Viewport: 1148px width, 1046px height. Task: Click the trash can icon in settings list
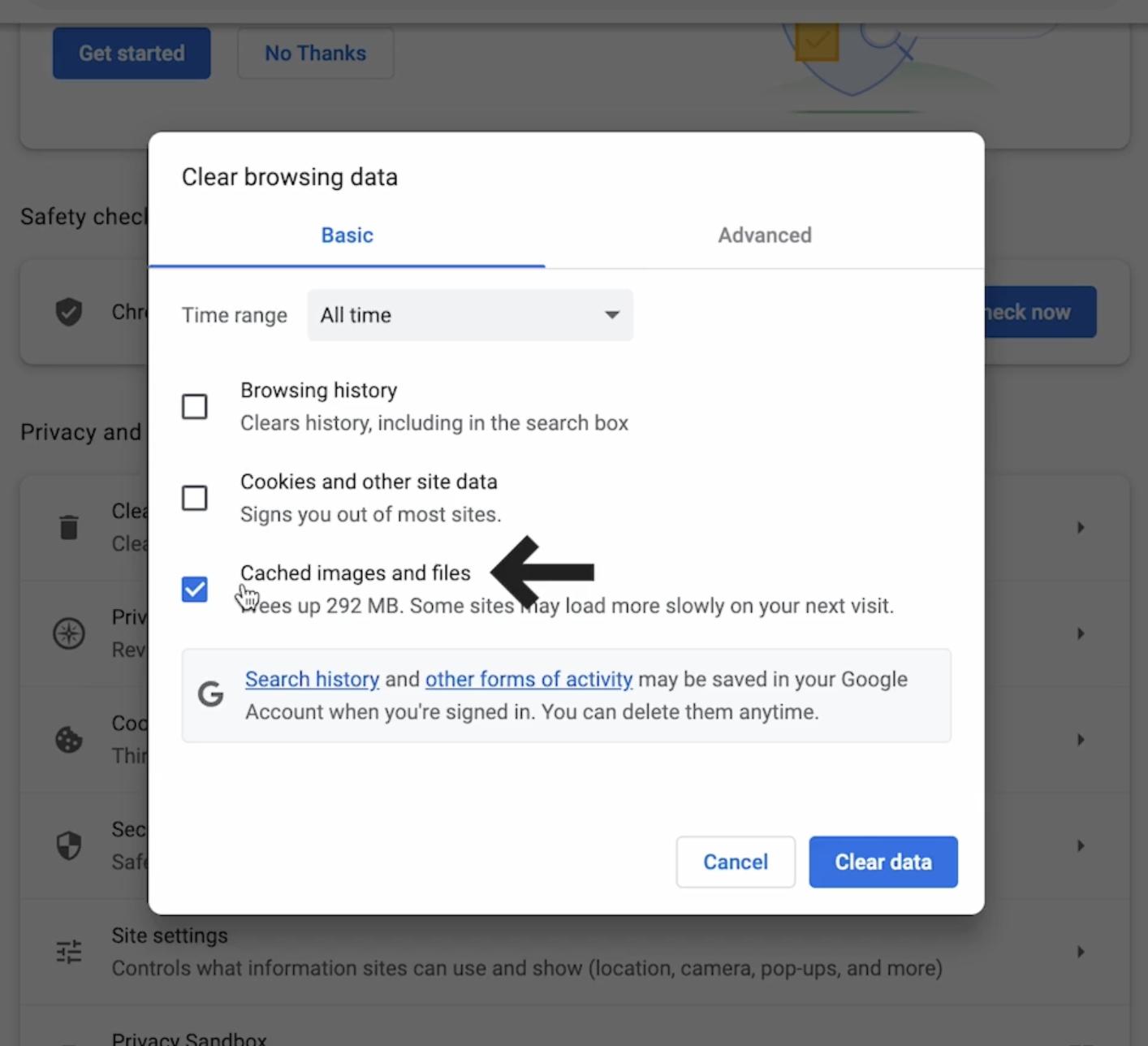69,527
